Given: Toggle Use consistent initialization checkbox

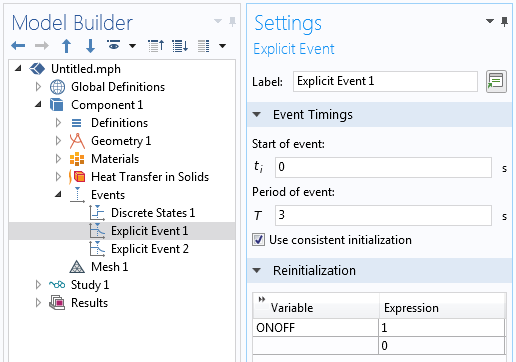Looking at the screenshot, I should (259, 240).
